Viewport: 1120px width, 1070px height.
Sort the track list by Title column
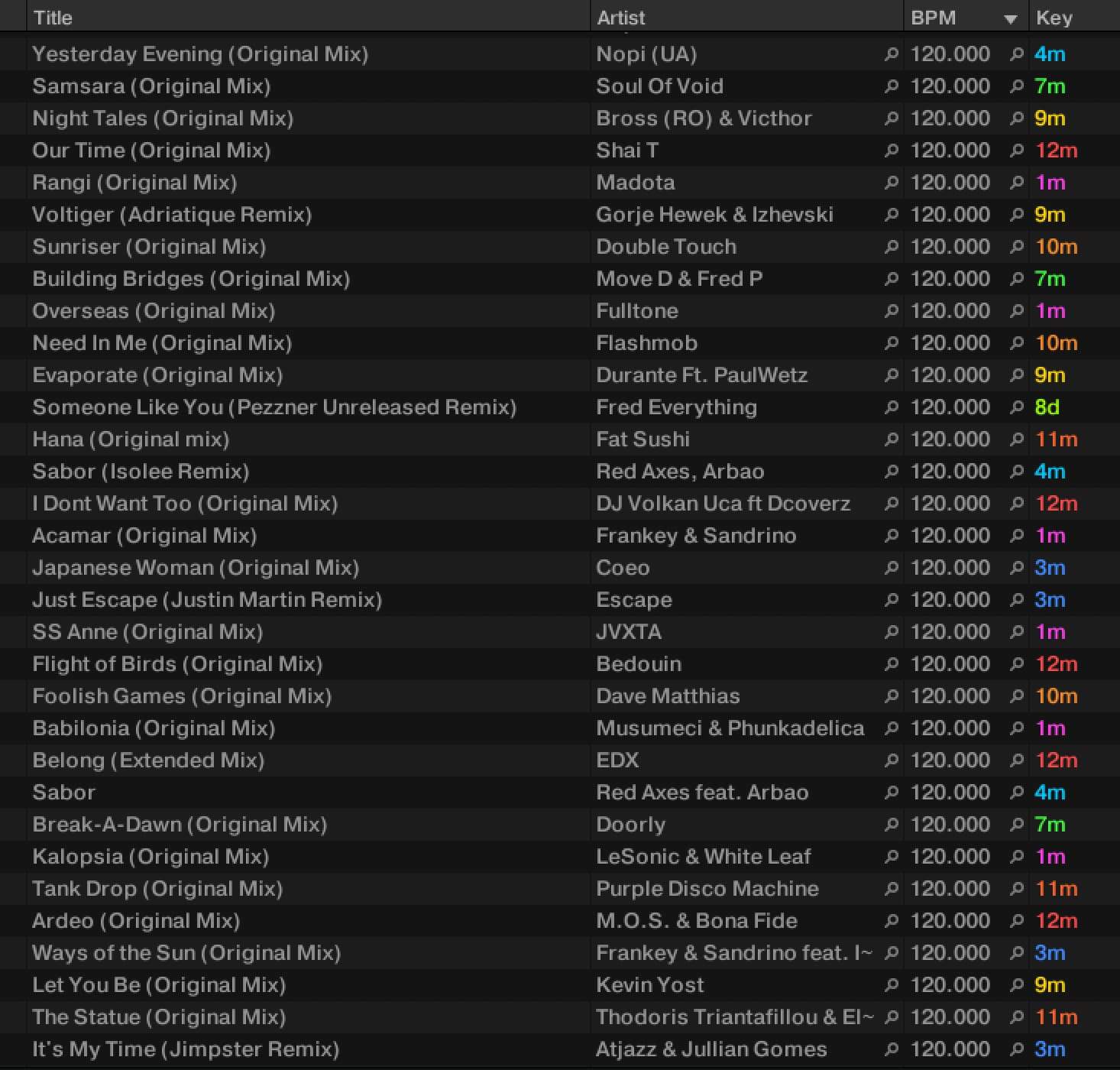[53, 18]
